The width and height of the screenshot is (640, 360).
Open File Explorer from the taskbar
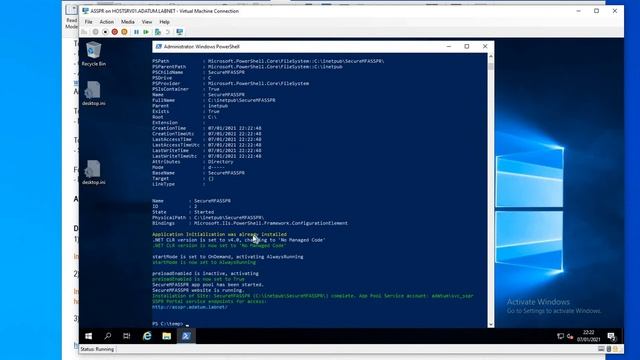coord(167,336)
